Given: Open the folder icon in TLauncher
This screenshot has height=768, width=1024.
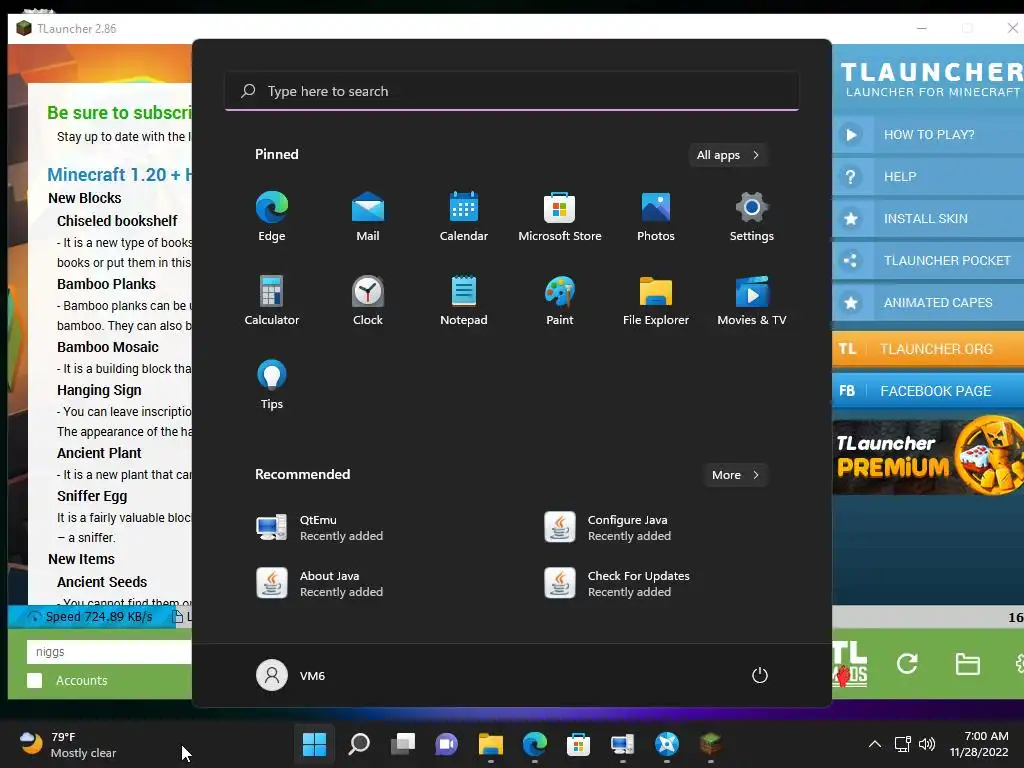Looking at the screenshot, I should click(967, 664).
